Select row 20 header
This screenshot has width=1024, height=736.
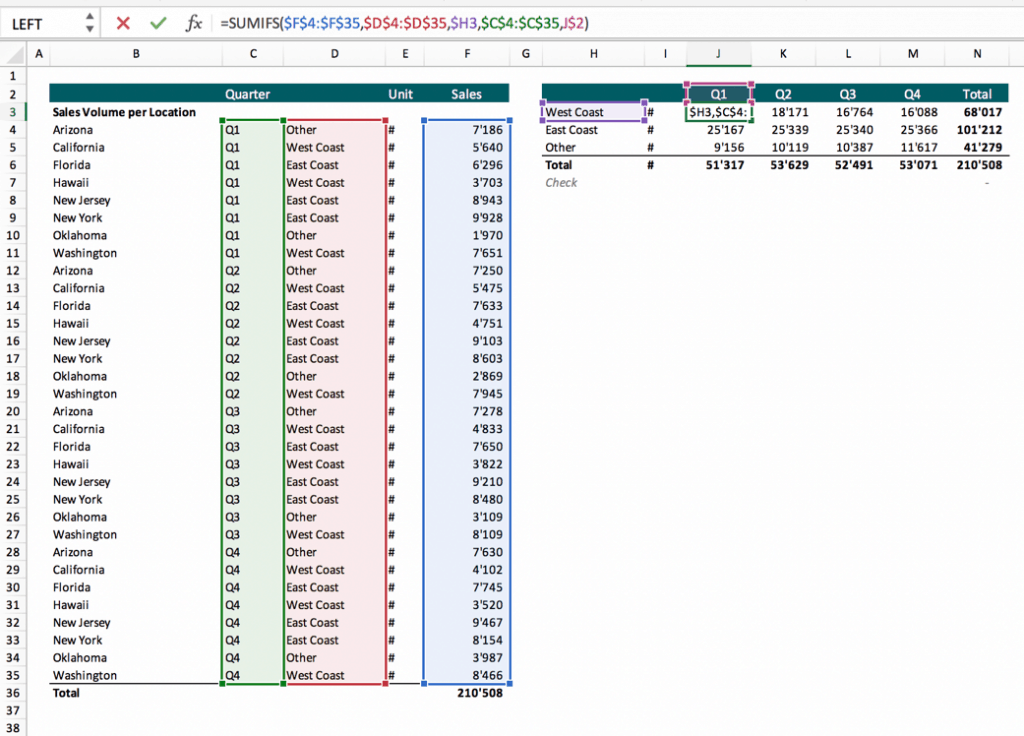tap(12, 411)
